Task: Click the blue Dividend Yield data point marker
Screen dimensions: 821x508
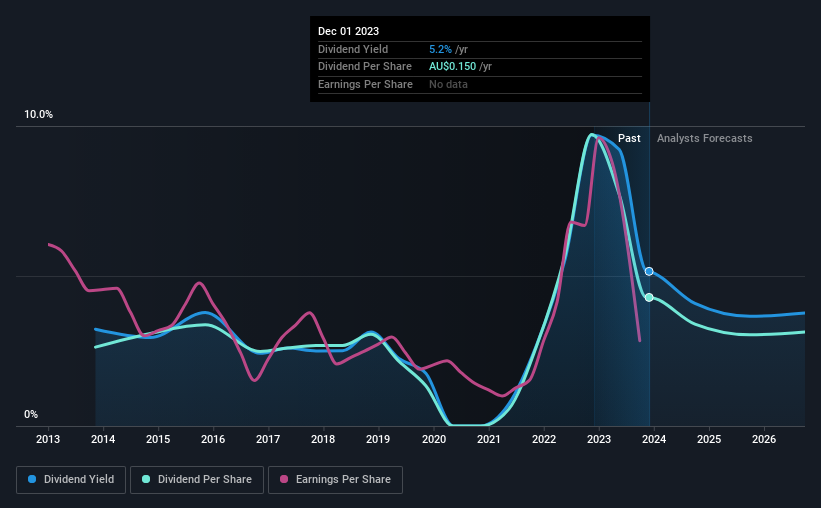Action: pos(649,271)
